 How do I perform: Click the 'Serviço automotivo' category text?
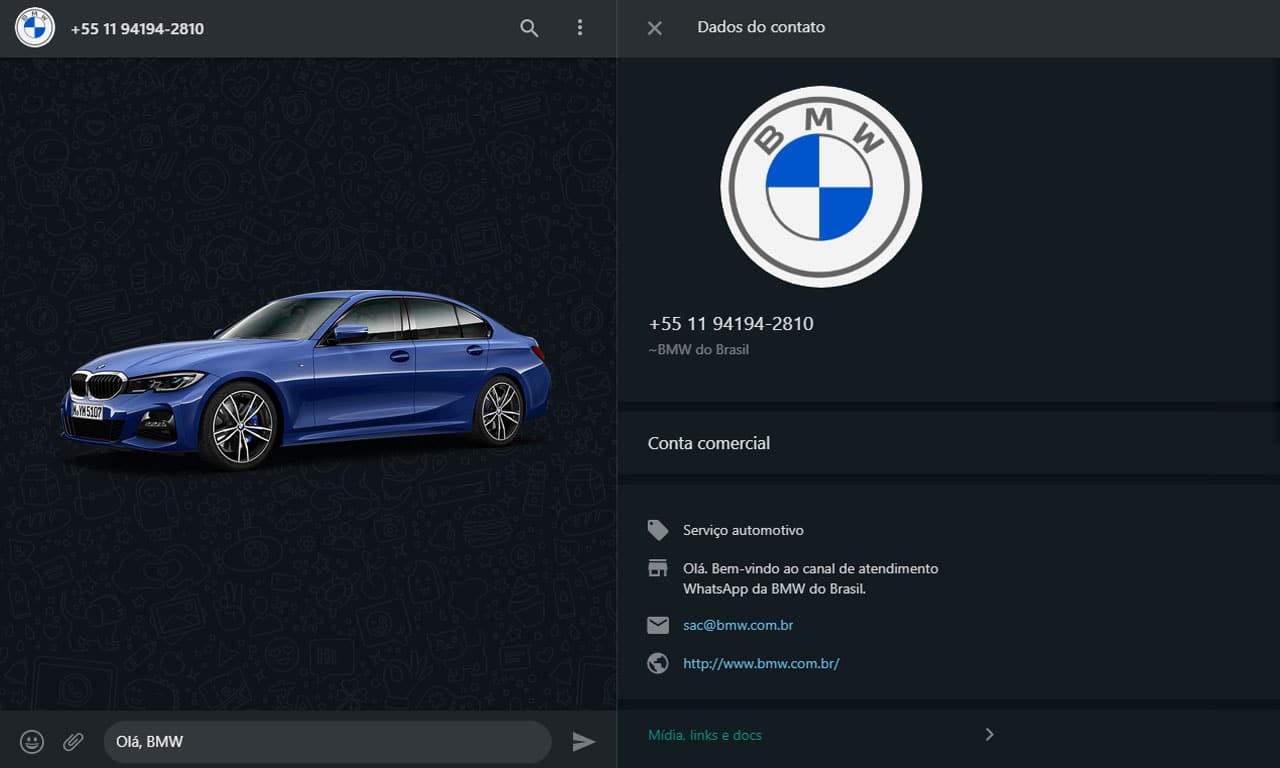pos(743,530)
